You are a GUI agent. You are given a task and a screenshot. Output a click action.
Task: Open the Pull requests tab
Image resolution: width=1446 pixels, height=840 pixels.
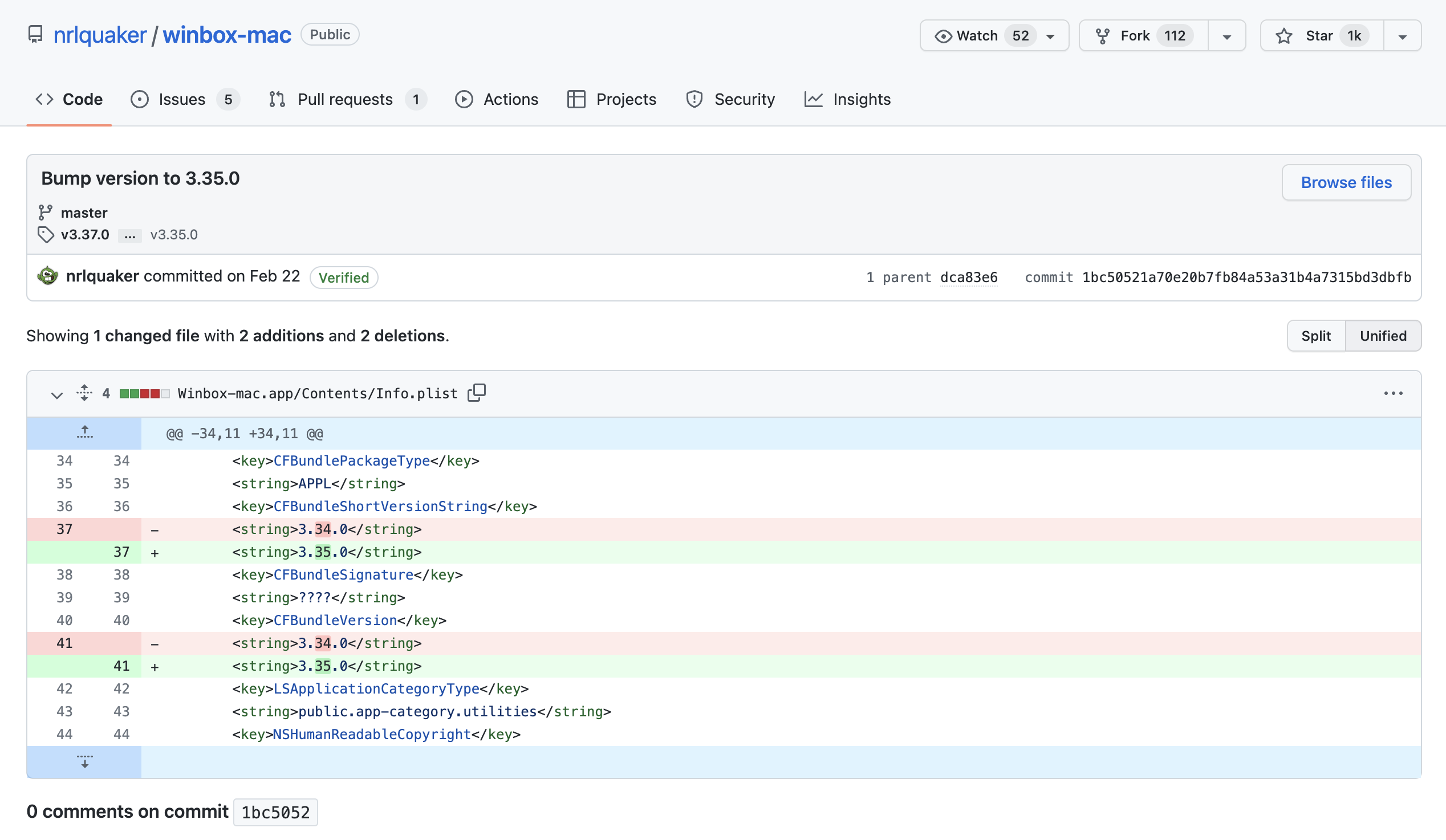point(348,99)
